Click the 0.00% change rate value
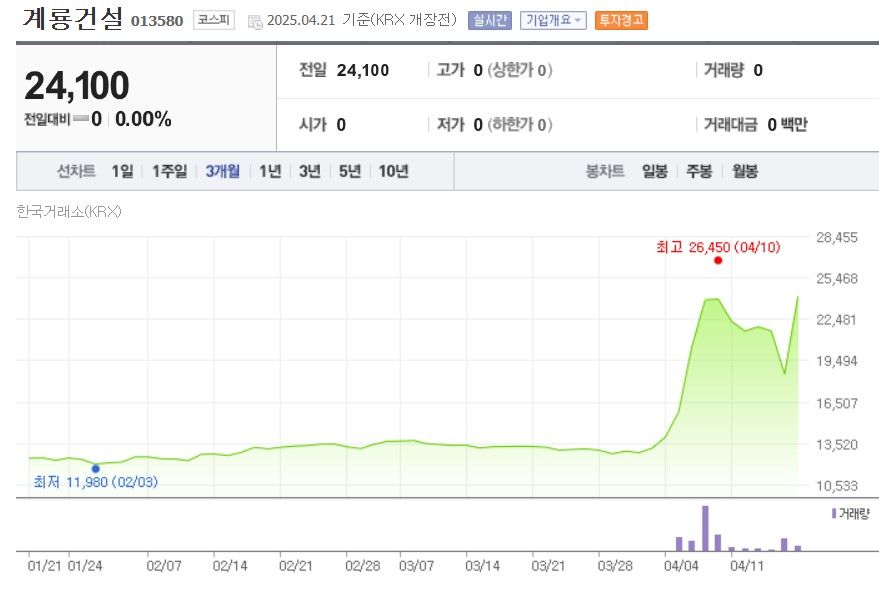Viewport: 879px width, 600px height. point(143,119)
